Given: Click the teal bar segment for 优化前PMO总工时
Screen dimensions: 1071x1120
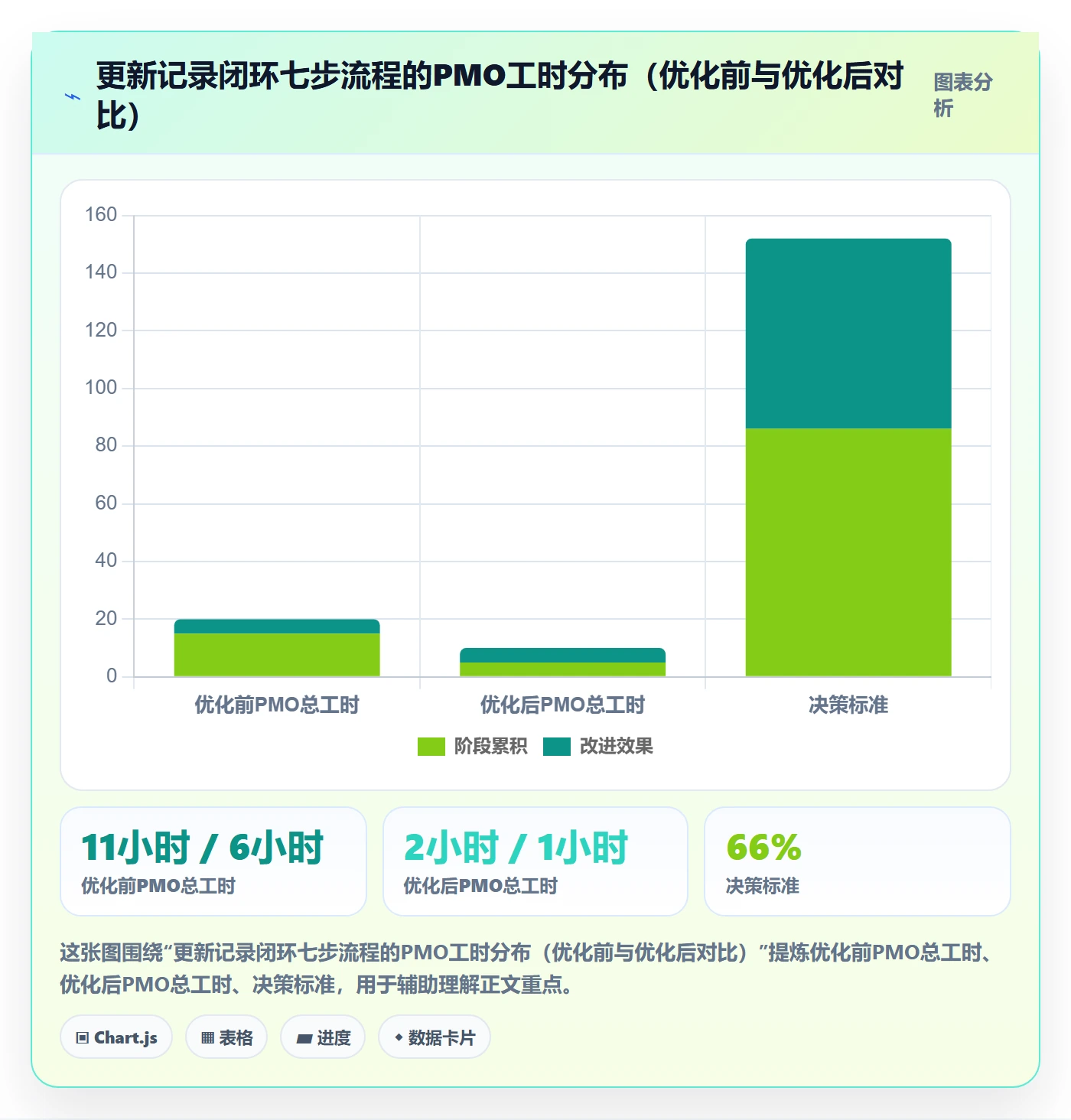Looking at the screenshot, I should tap(277, 627).
